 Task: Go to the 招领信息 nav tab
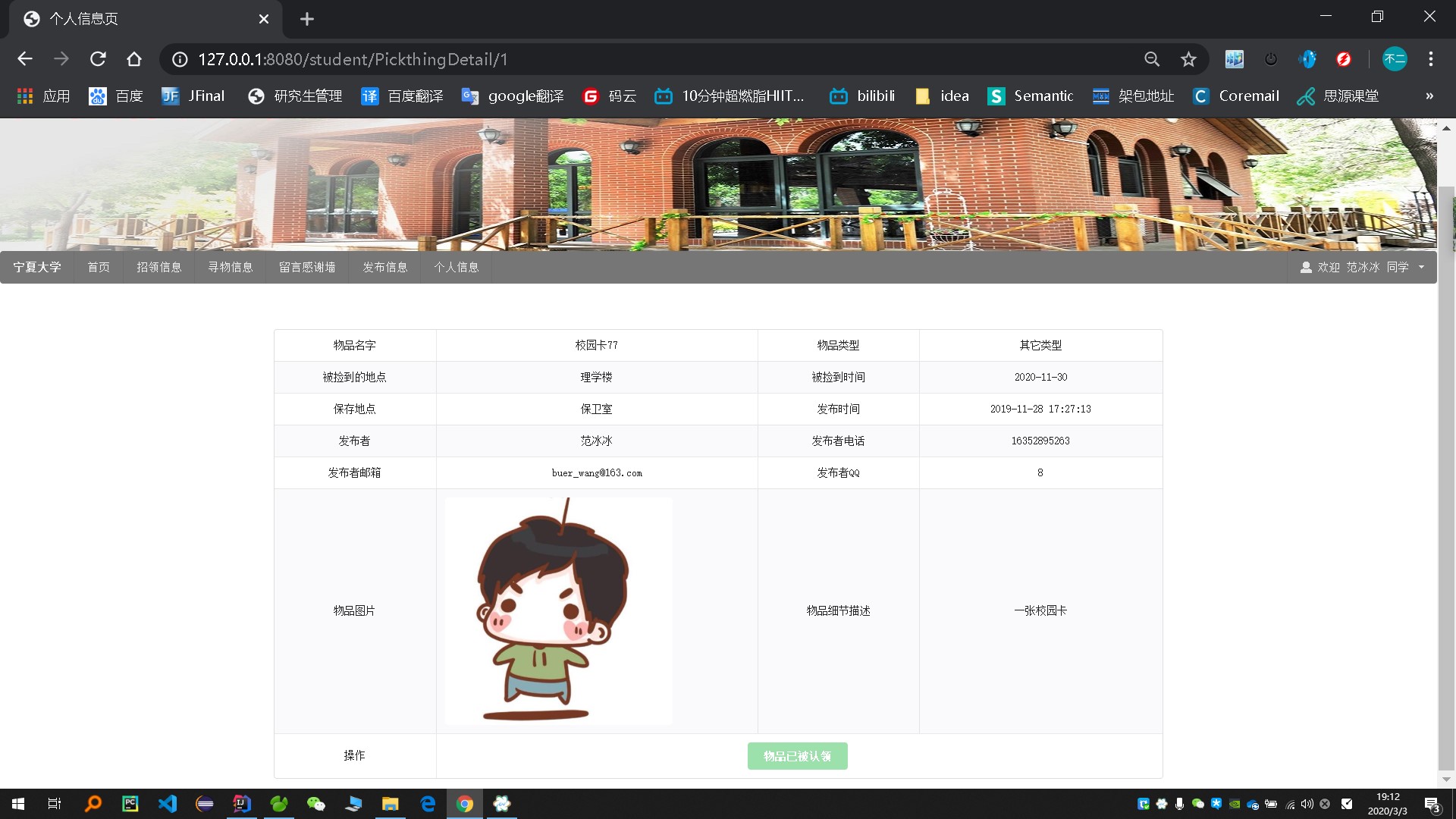159,267
